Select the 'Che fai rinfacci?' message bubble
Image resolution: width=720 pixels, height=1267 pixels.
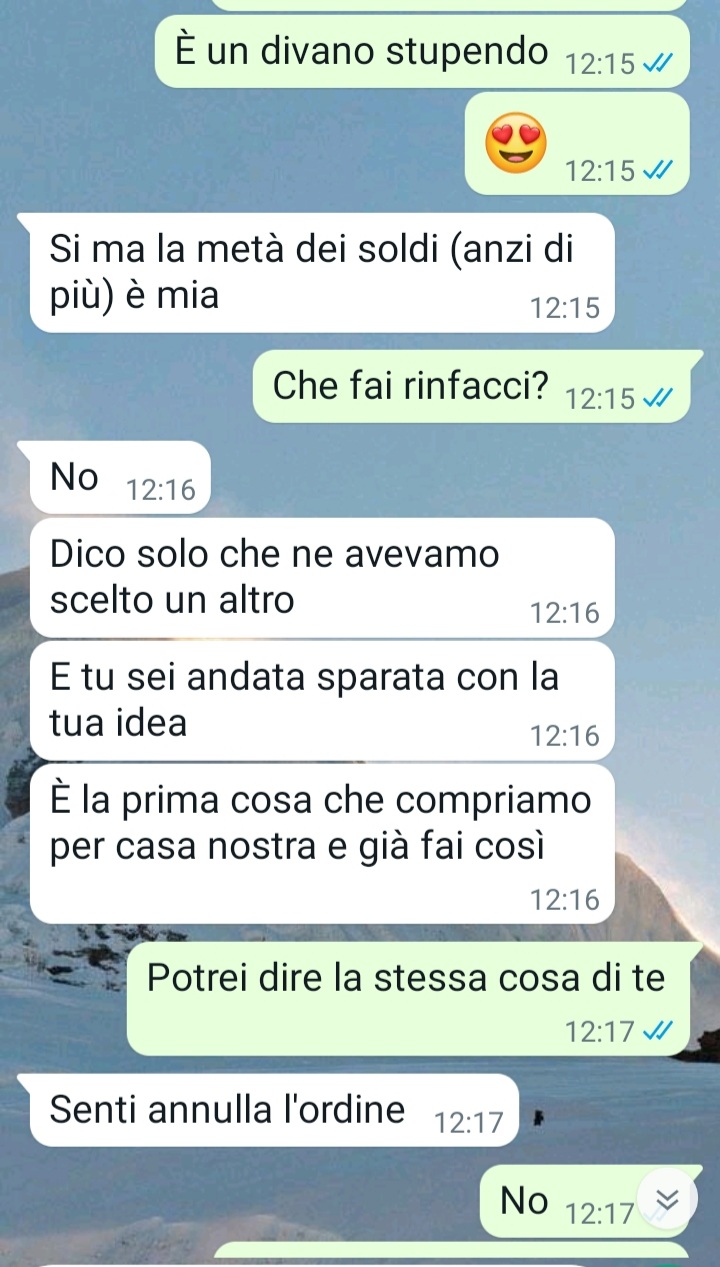pos(471,386)
